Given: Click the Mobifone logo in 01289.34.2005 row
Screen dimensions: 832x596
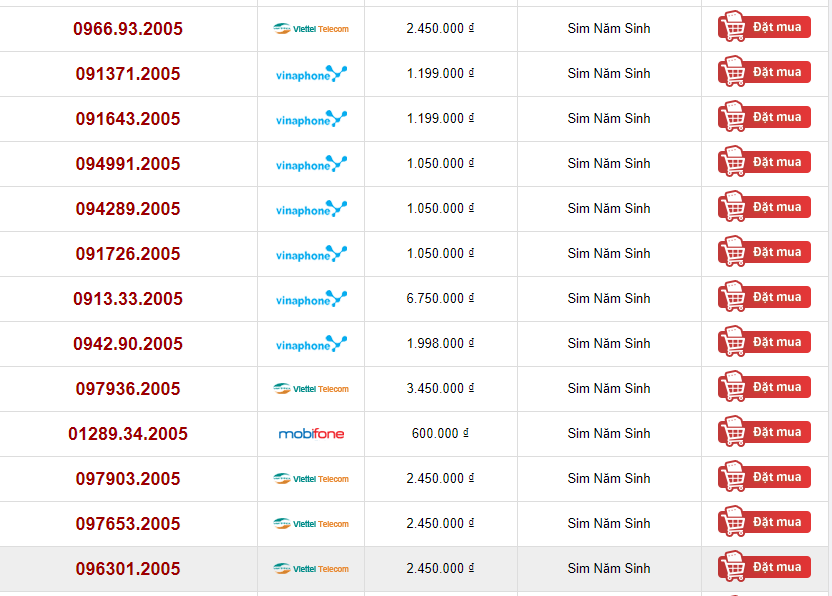Looking at the screenshot, I should [311, 434].
